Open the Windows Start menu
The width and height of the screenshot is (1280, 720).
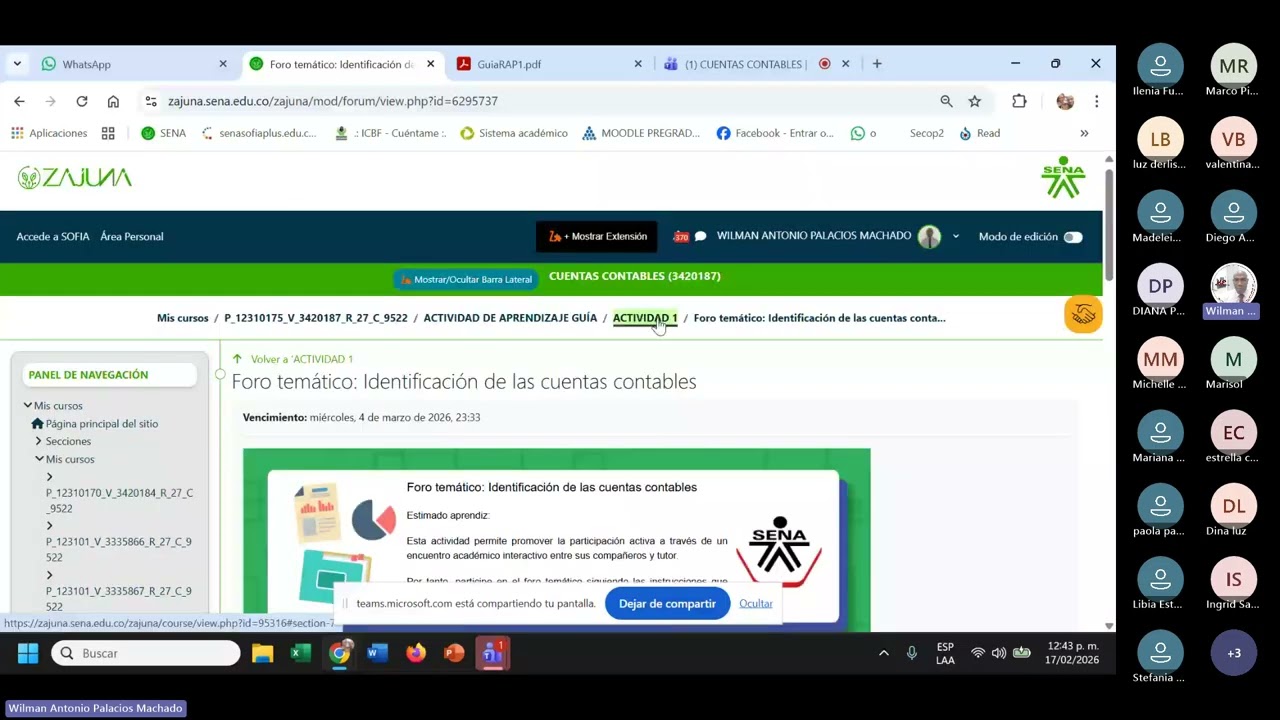(28, 654)
